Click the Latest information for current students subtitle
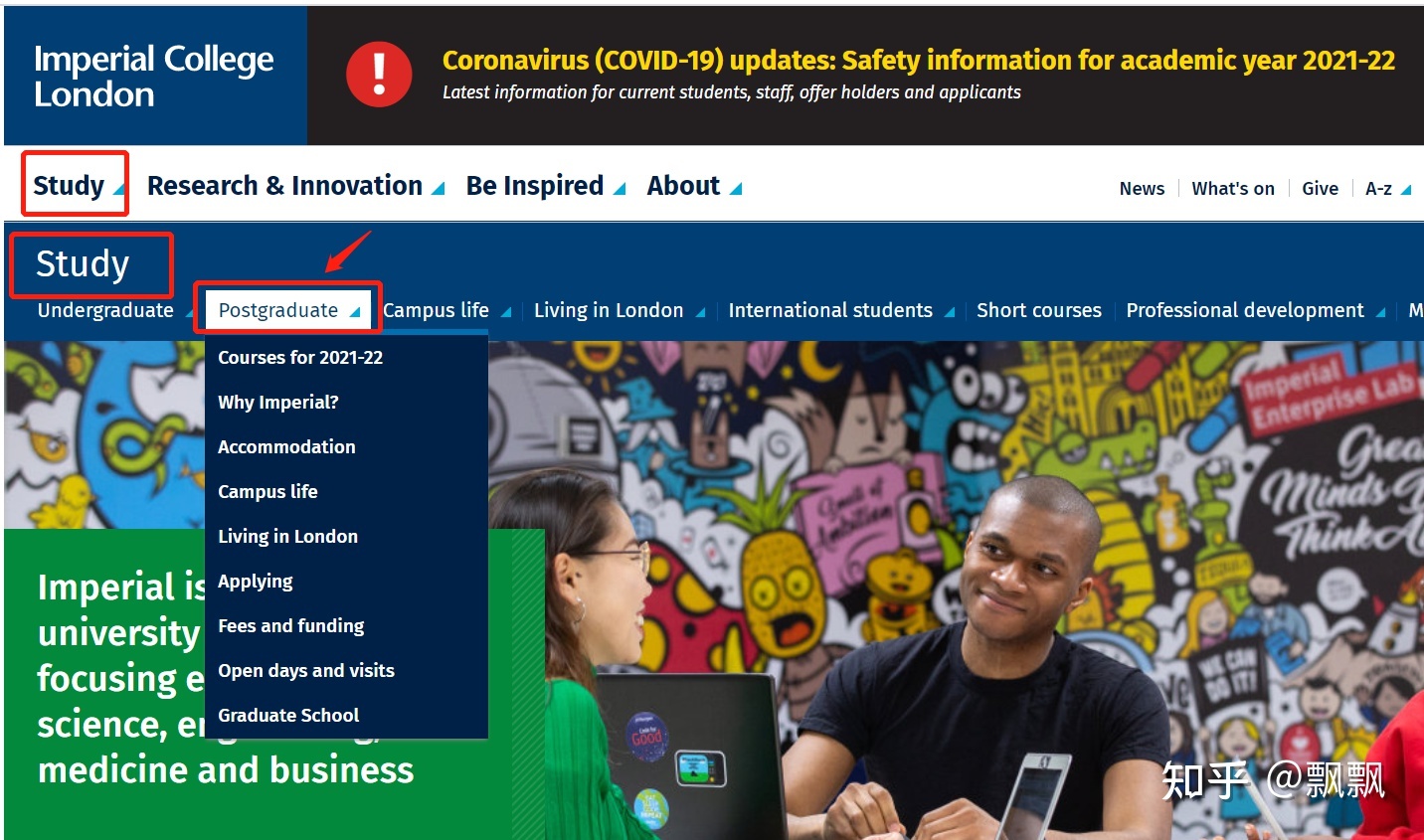1424x840 pixels. click(731, 92)
